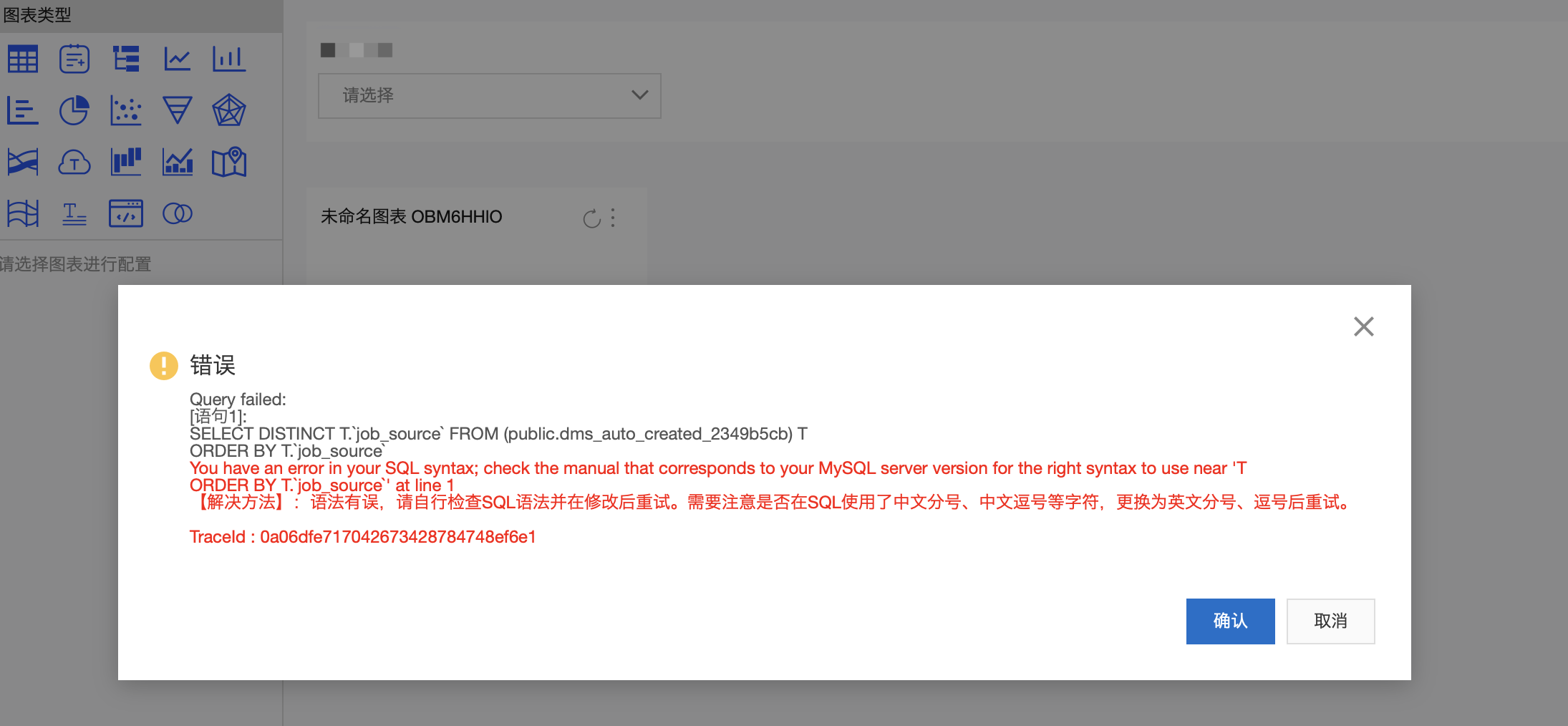1568x726 pixels.
Task: Click the TraceId line in the error
Action: point(363,537)
